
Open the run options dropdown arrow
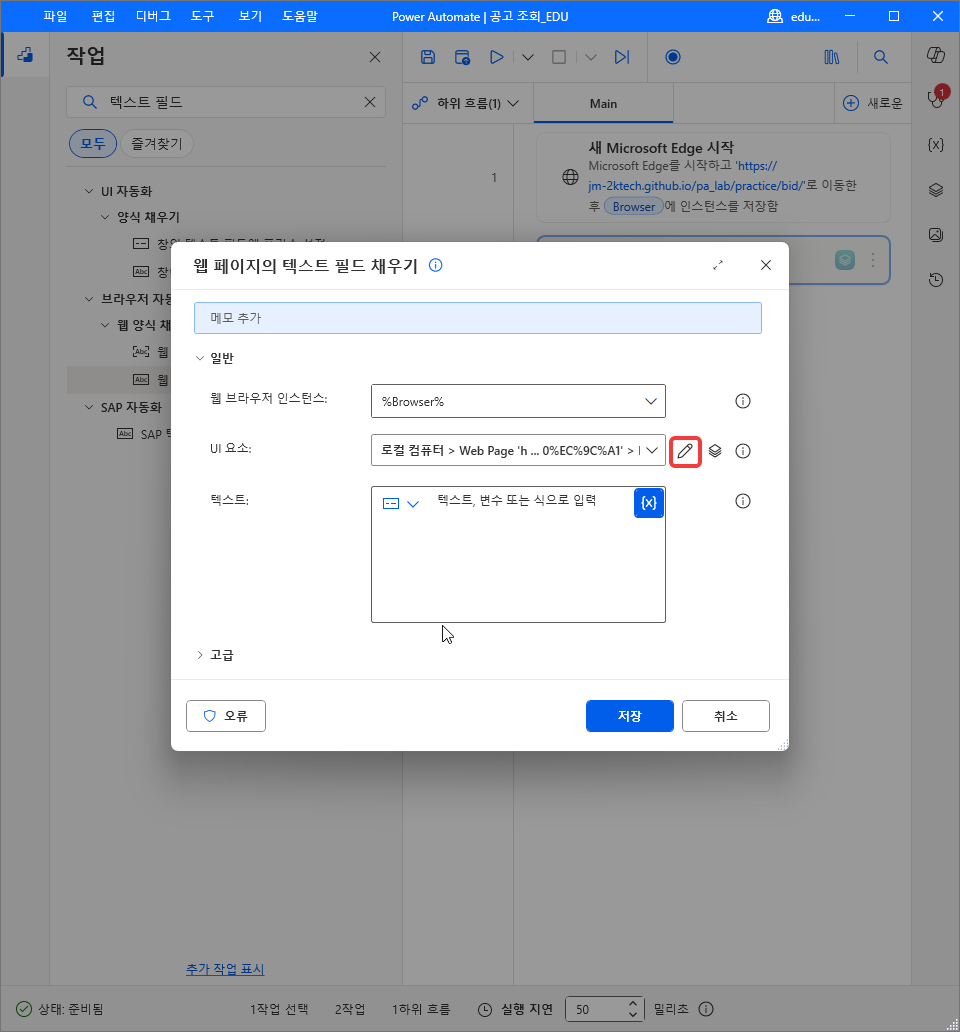click(x=528, y=57)
